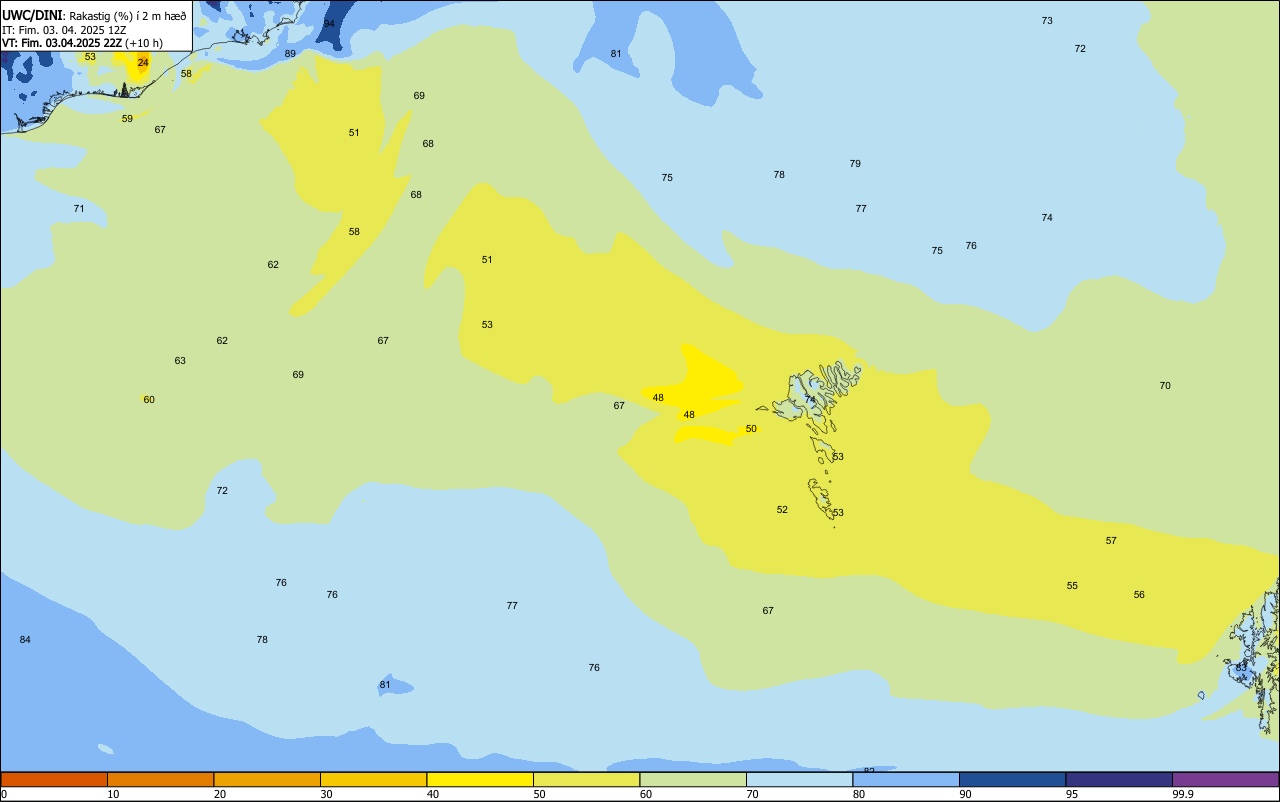Click the 60 value on the map
Viewport: 1280px width, 802px height.
pos(149,399)
